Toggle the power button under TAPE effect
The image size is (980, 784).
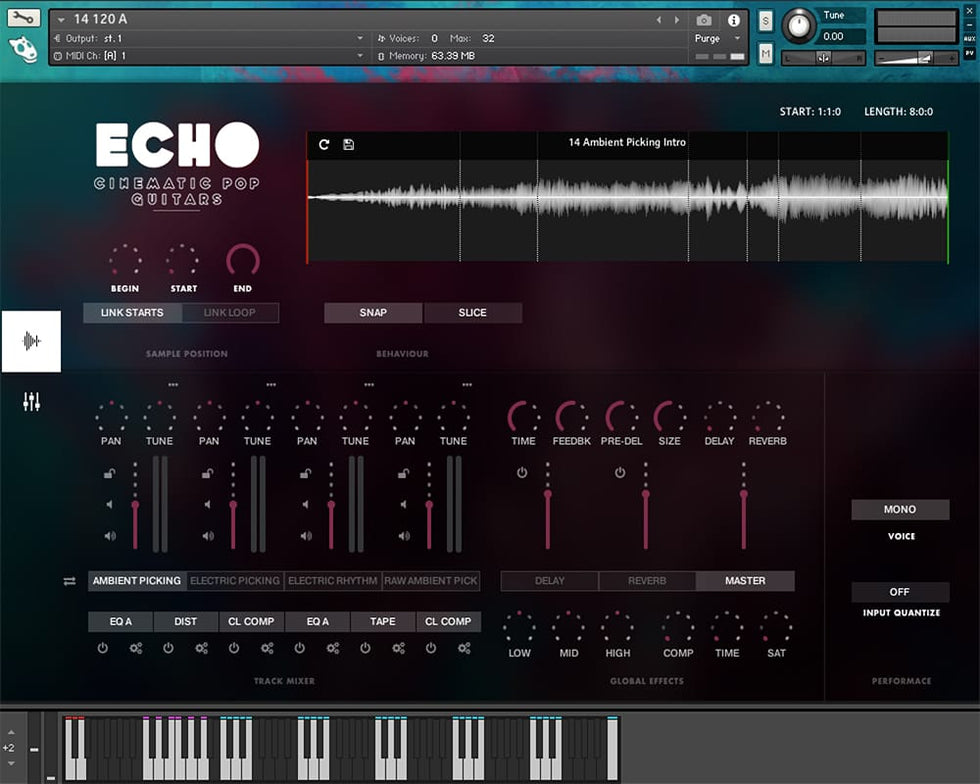(x=365, y=648)
